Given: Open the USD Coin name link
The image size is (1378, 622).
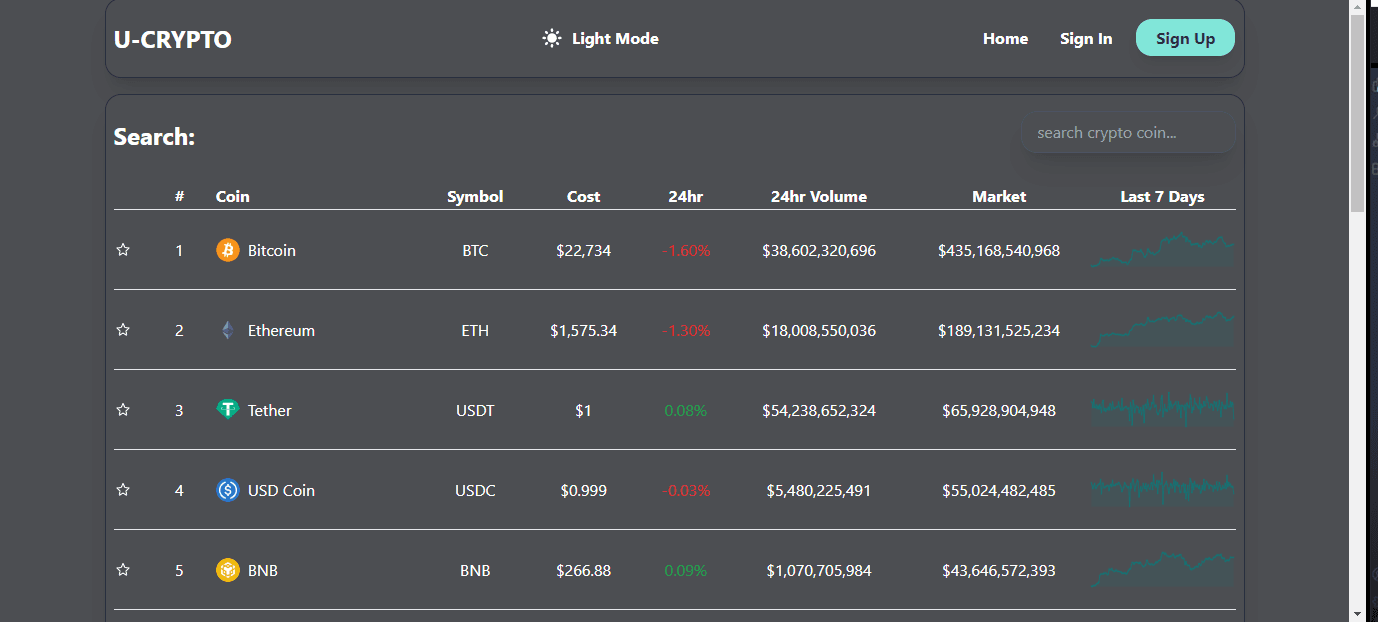Looking at the screenshot, I should click(x=281, y=490).
